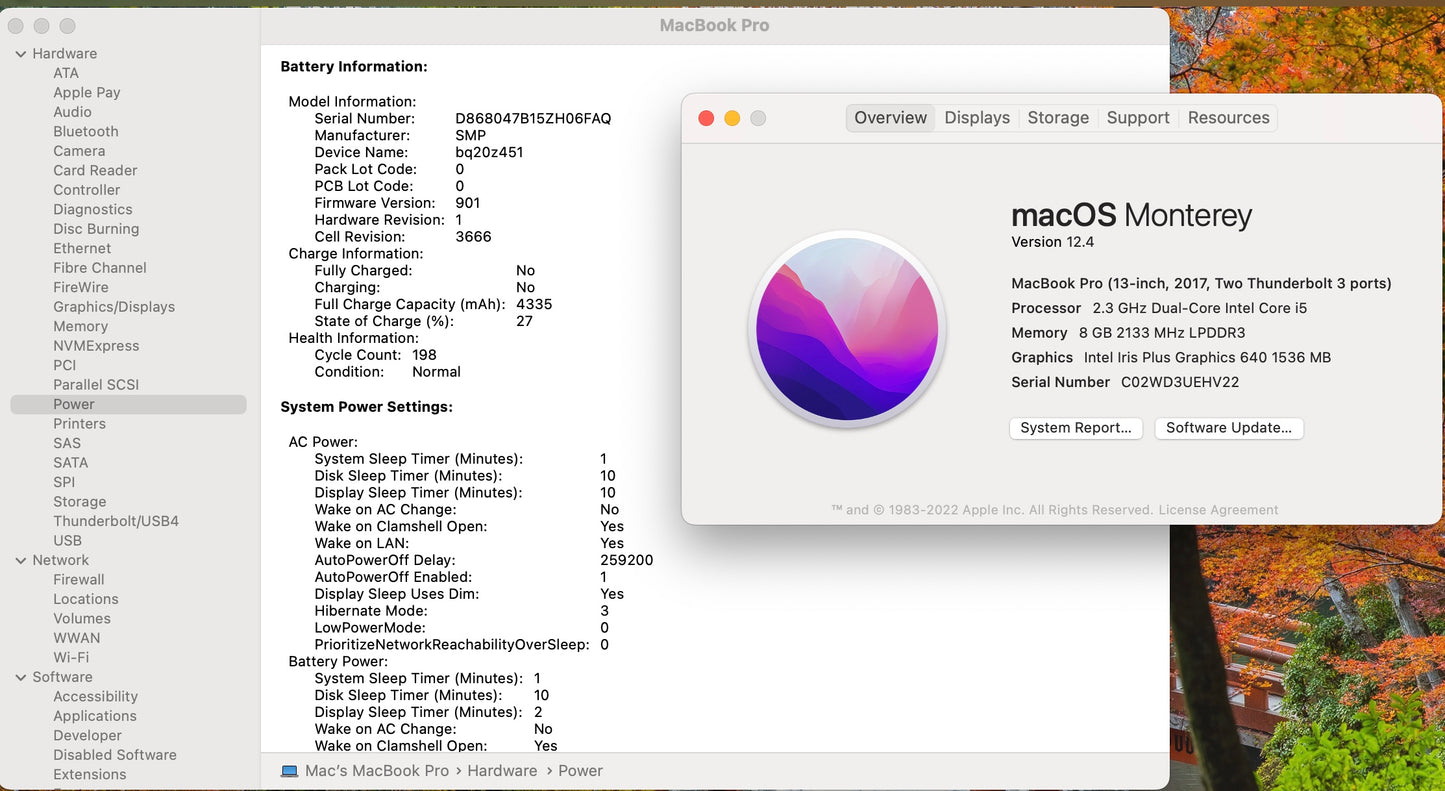Open the Thunderbolt/USB4 sidebar item
The width and height of the screenshot is (1445, 791).
(116, 521)
